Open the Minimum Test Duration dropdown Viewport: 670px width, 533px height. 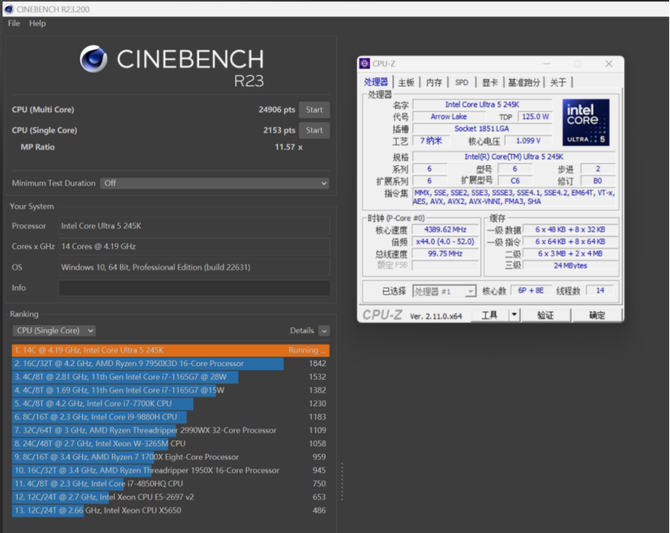[215, 183]
